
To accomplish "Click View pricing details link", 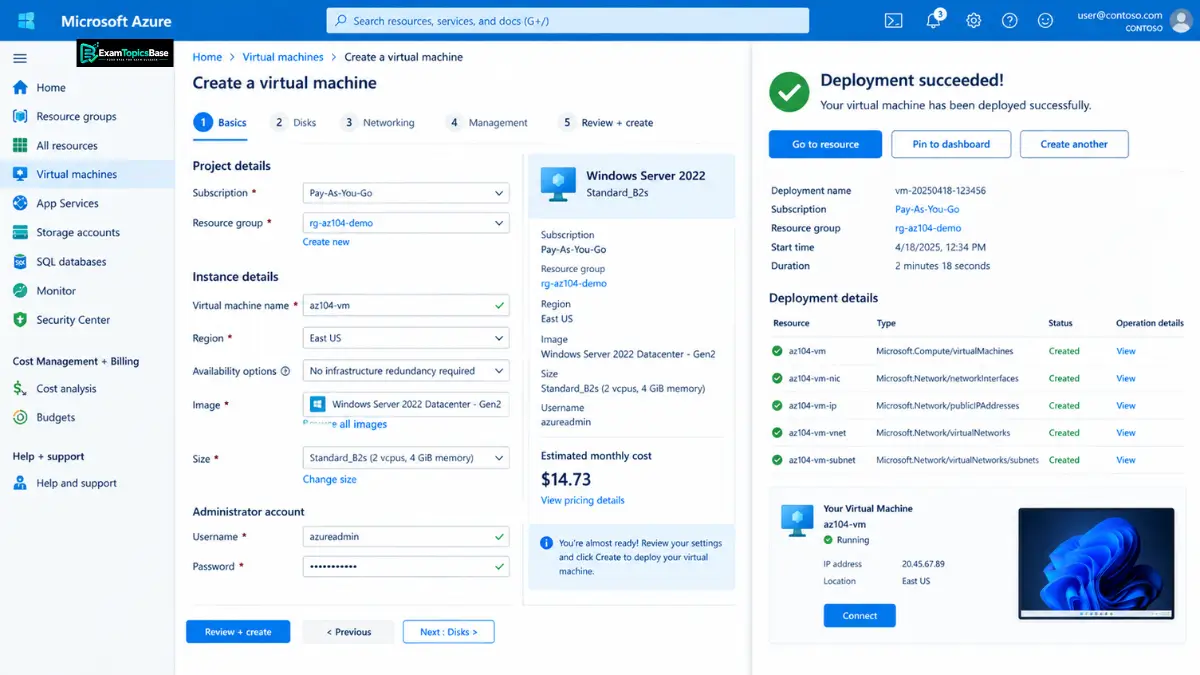I will (582, 500).
